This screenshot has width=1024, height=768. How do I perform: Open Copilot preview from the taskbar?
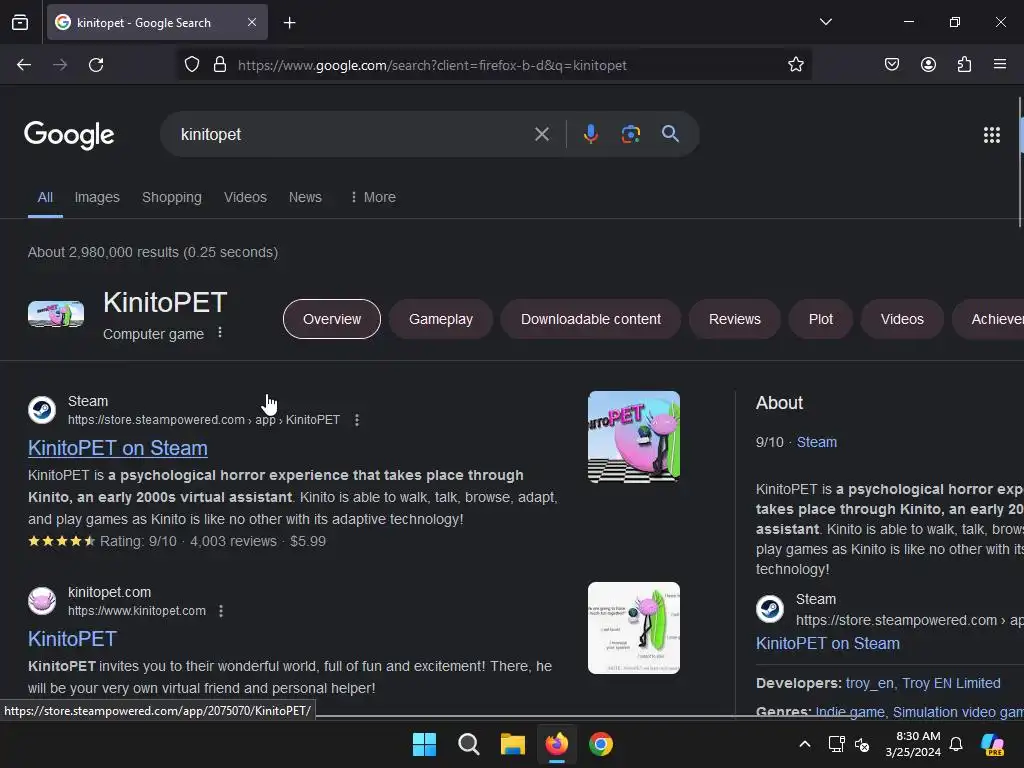992,744
